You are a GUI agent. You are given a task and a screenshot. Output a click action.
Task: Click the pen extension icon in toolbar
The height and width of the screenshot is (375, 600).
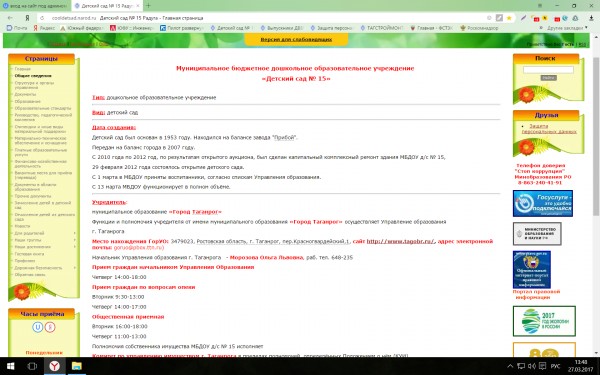coord(523,18)
